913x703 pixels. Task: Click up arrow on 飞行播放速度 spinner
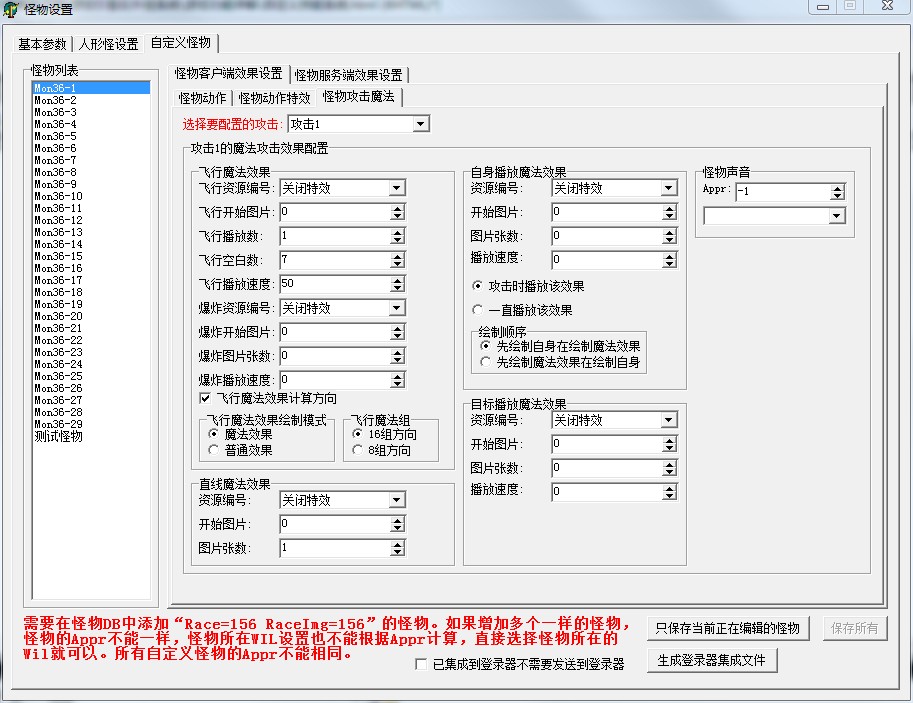(397, 280)
